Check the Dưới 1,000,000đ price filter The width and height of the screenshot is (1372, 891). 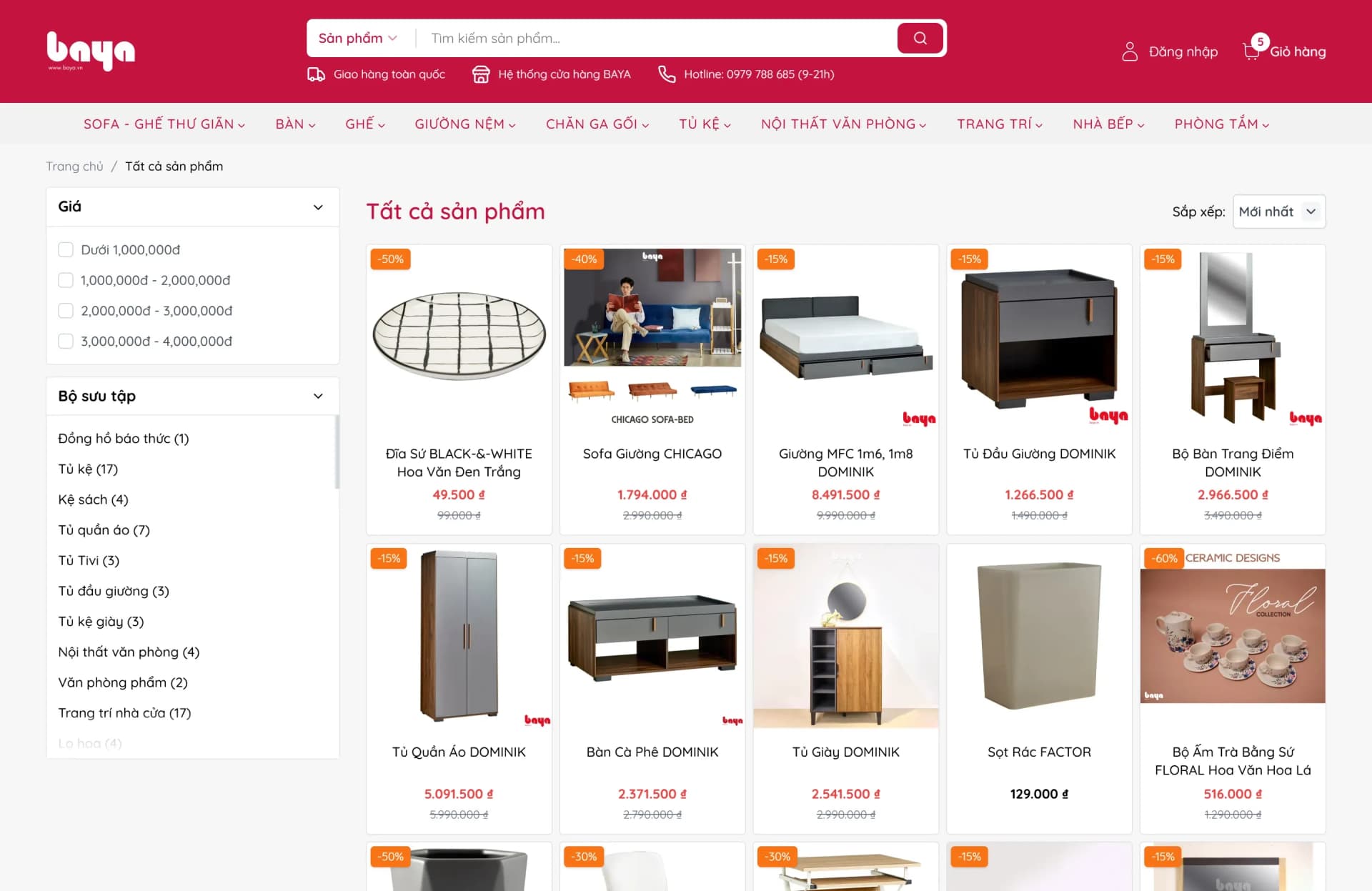(66, 249)
